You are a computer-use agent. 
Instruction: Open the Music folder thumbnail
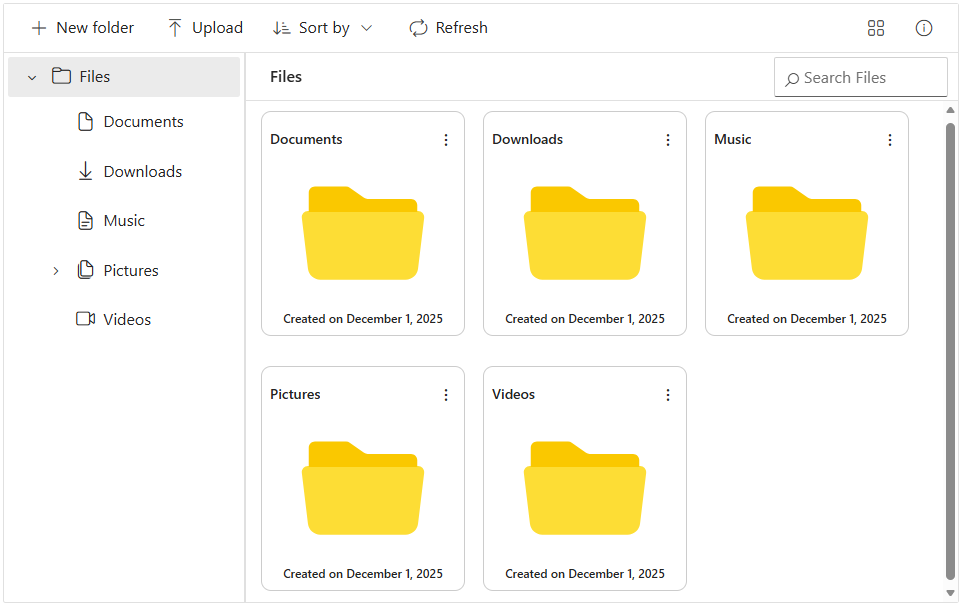point(806,231)
